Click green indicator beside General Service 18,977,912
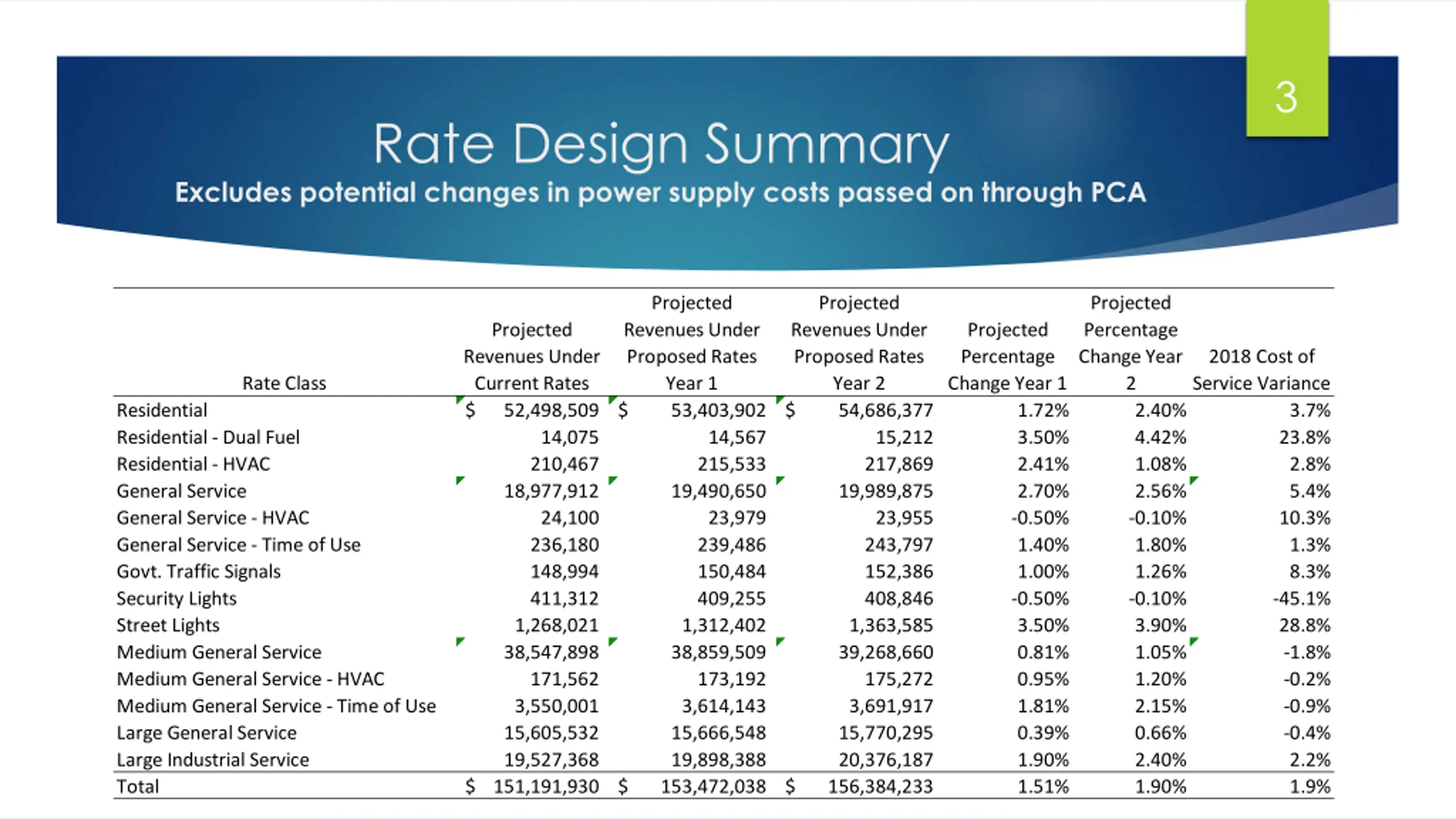Image resolution: width=1456 pixels, height=819 pixels. pyautogui.click(x=461, y=481)
